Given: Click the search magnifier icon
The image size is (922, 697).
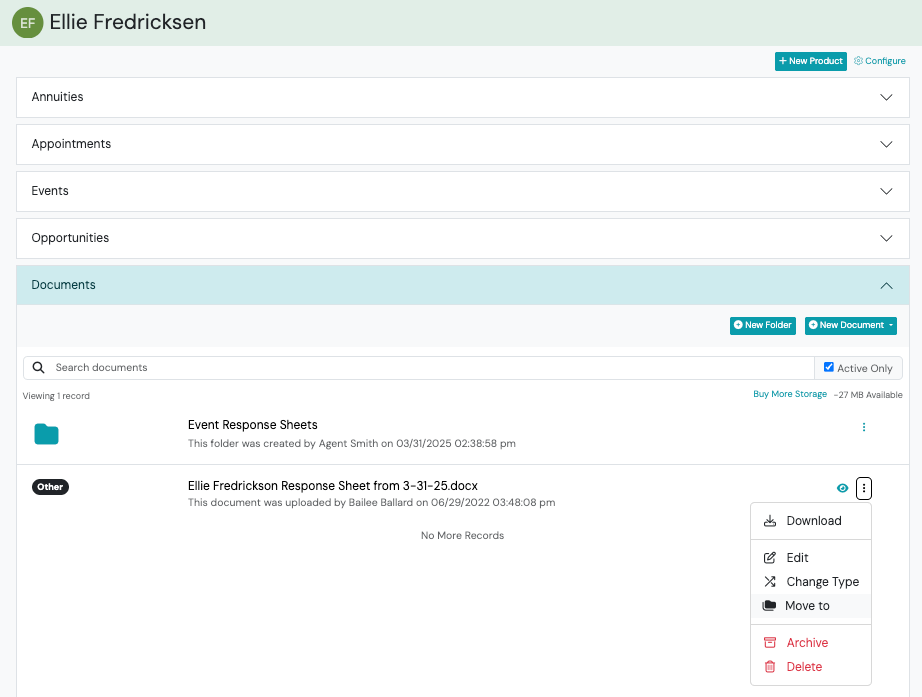Looking at the screenshot, I should (x=39, y=368).
